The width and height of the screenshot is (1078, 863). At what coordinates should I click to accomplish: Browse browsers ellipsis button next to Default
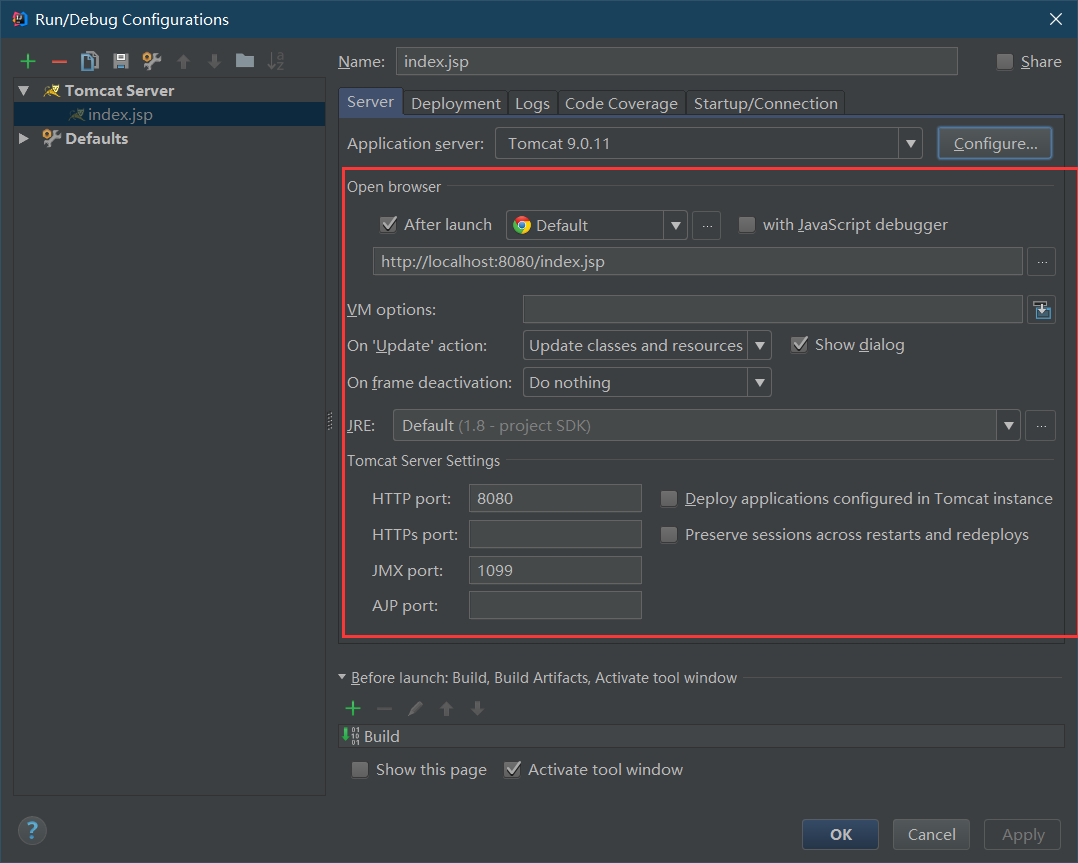[x=707, y=226]
